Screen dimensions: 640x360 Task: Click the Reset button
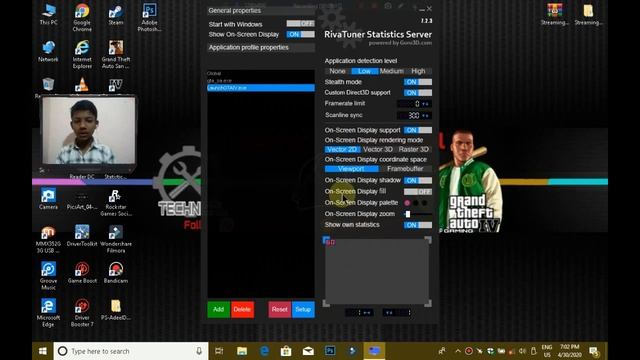point(280,309)
